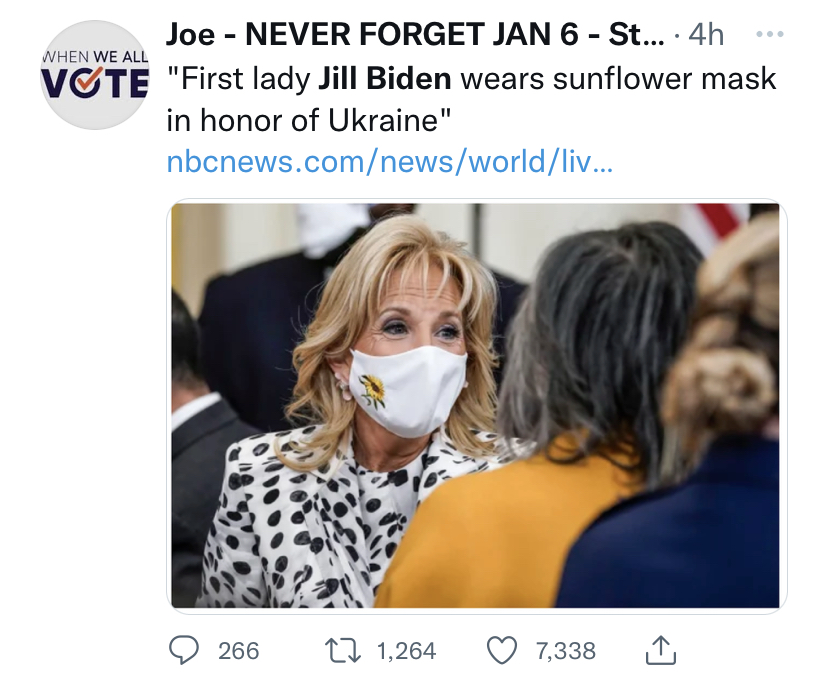Click the bold Jill Biden text
828x690 pixels.
tap(386, 78)
